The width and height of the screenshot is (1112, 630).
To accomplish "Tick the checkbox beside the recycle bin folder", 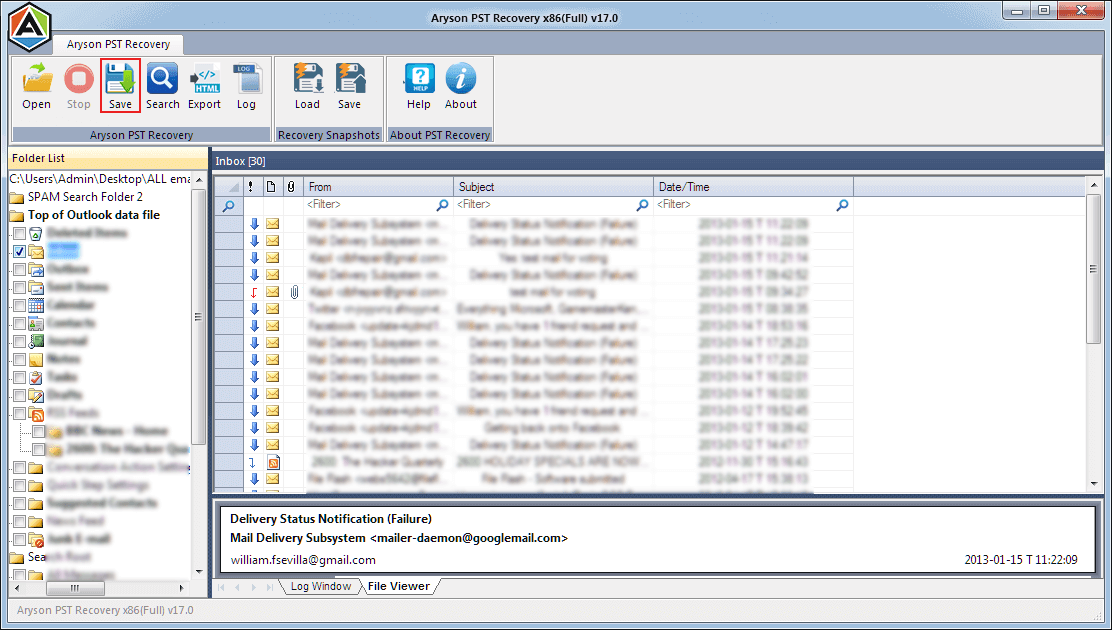I will pyautogui.click(x=19, y=233).
